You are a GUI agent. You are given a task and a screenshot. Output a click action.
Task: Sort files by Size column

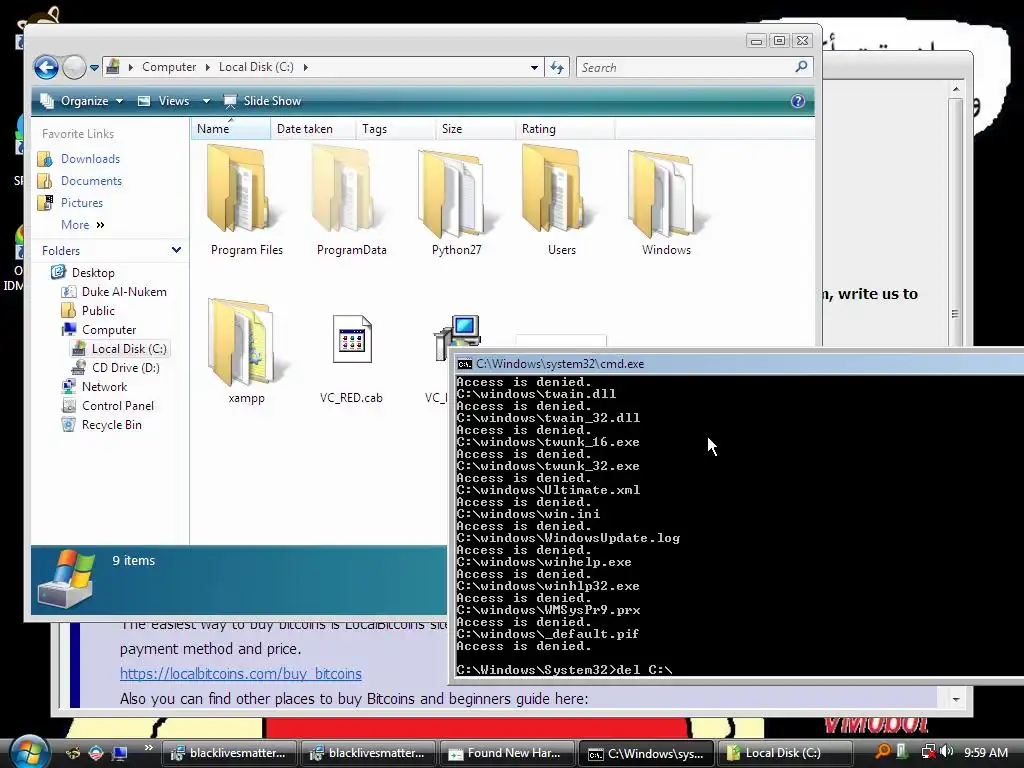tap(475, 129)
